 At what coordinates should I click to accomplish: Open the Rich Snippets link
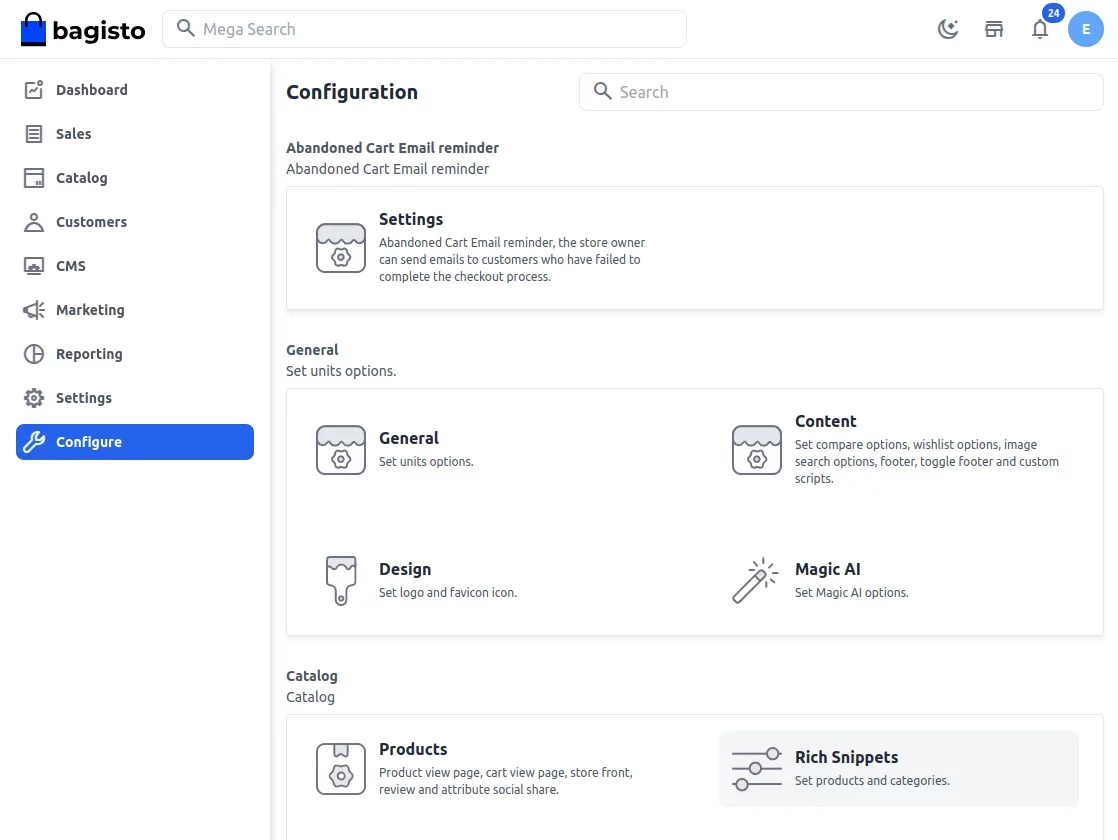coord(846,757)
